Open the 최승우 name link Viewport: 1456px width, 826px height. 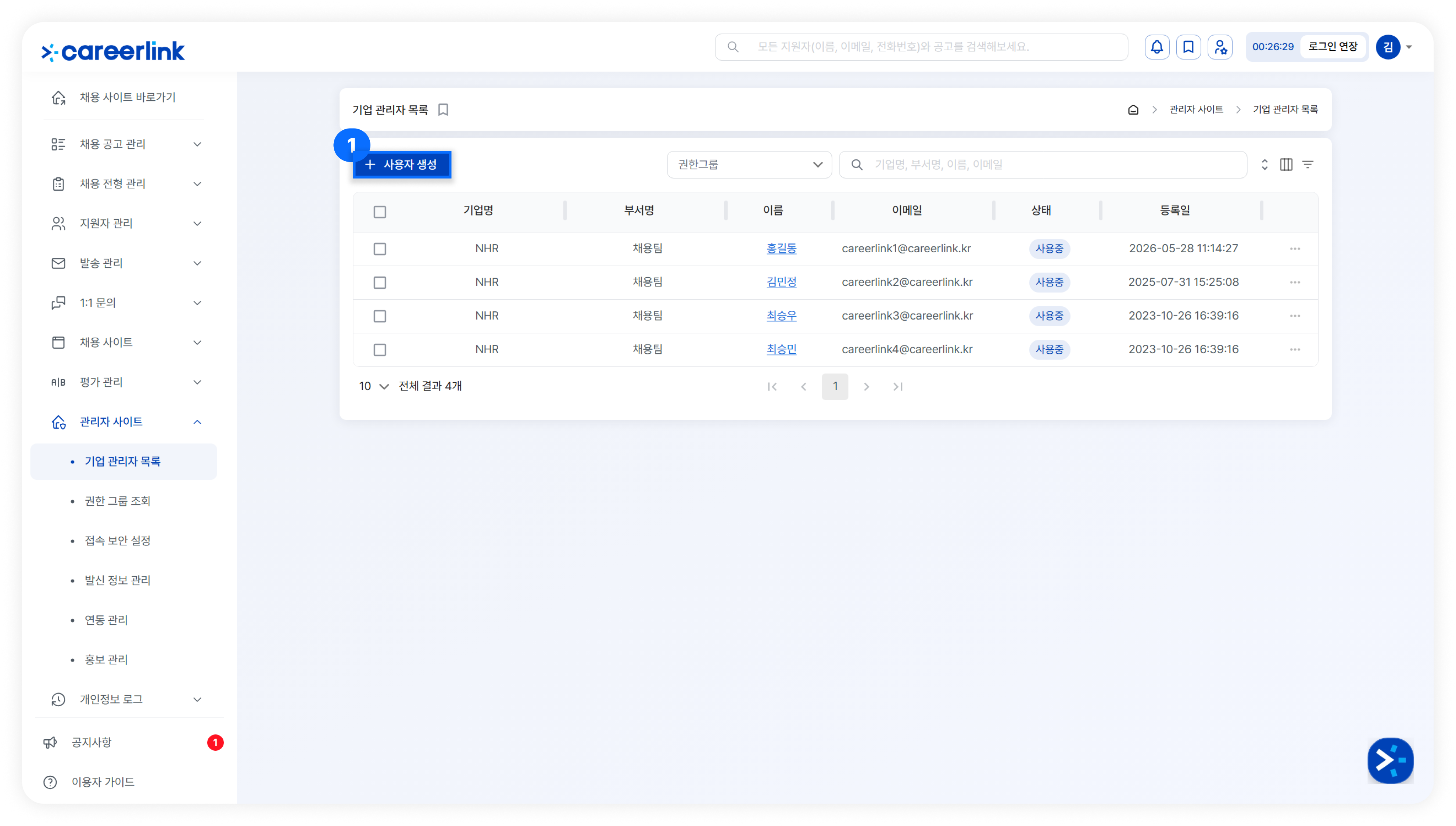[781, 316]
